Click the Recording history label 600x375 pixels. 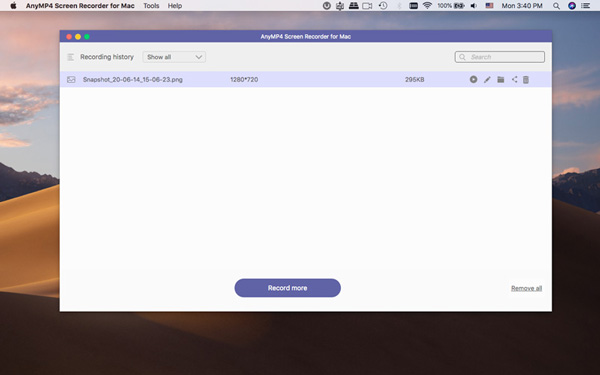tap(107, 57)
